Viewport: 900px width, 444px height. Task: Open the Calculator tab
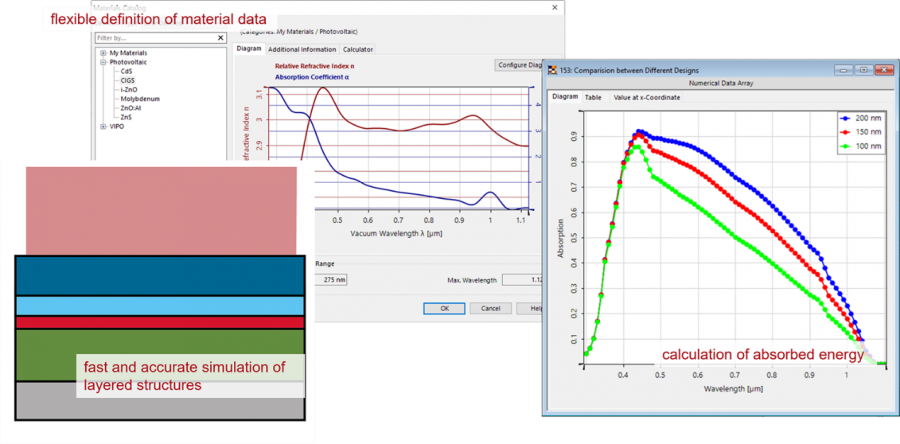[358, 49]
